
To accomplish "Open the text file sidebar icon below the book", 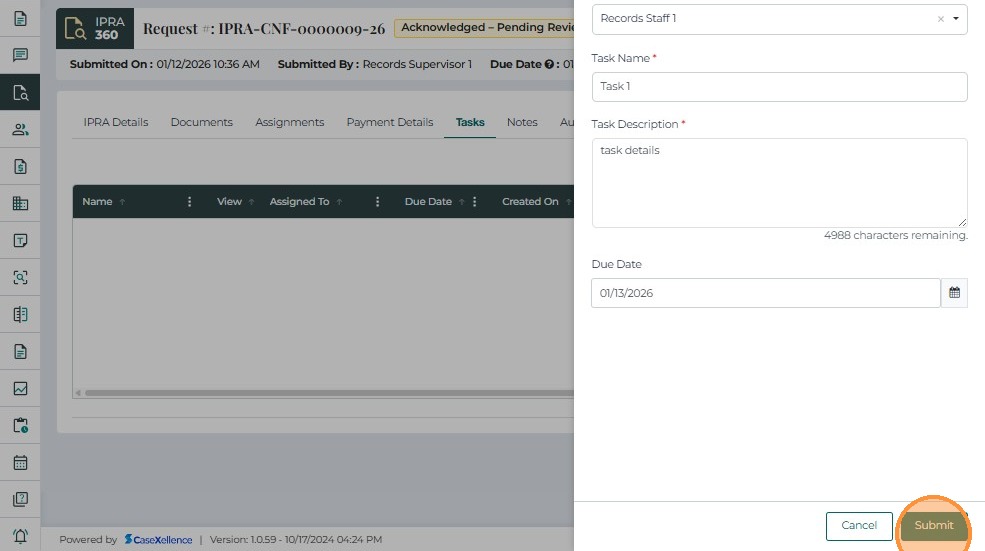I will (20, 351).
